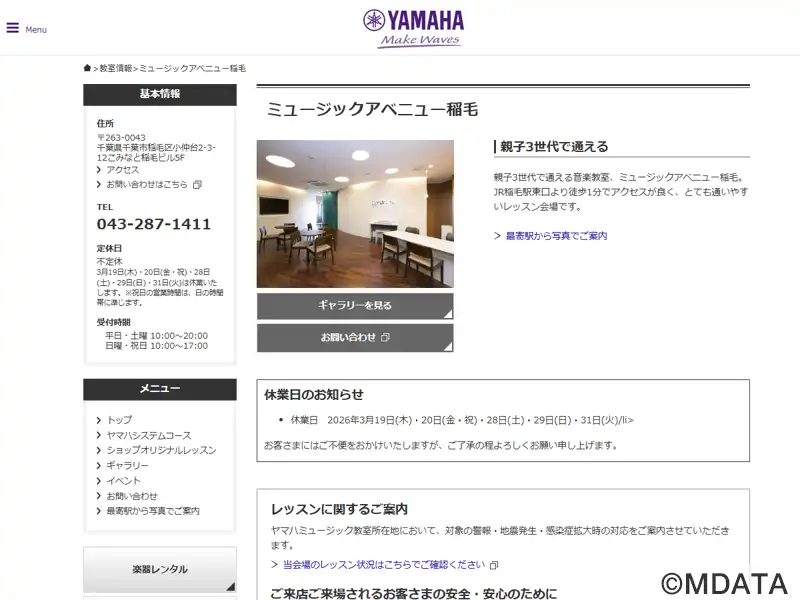Screen dimensions: 800x600
Task: Click the ミュージックアベニュー稲毛 page heading
Action: pos(372,109)
